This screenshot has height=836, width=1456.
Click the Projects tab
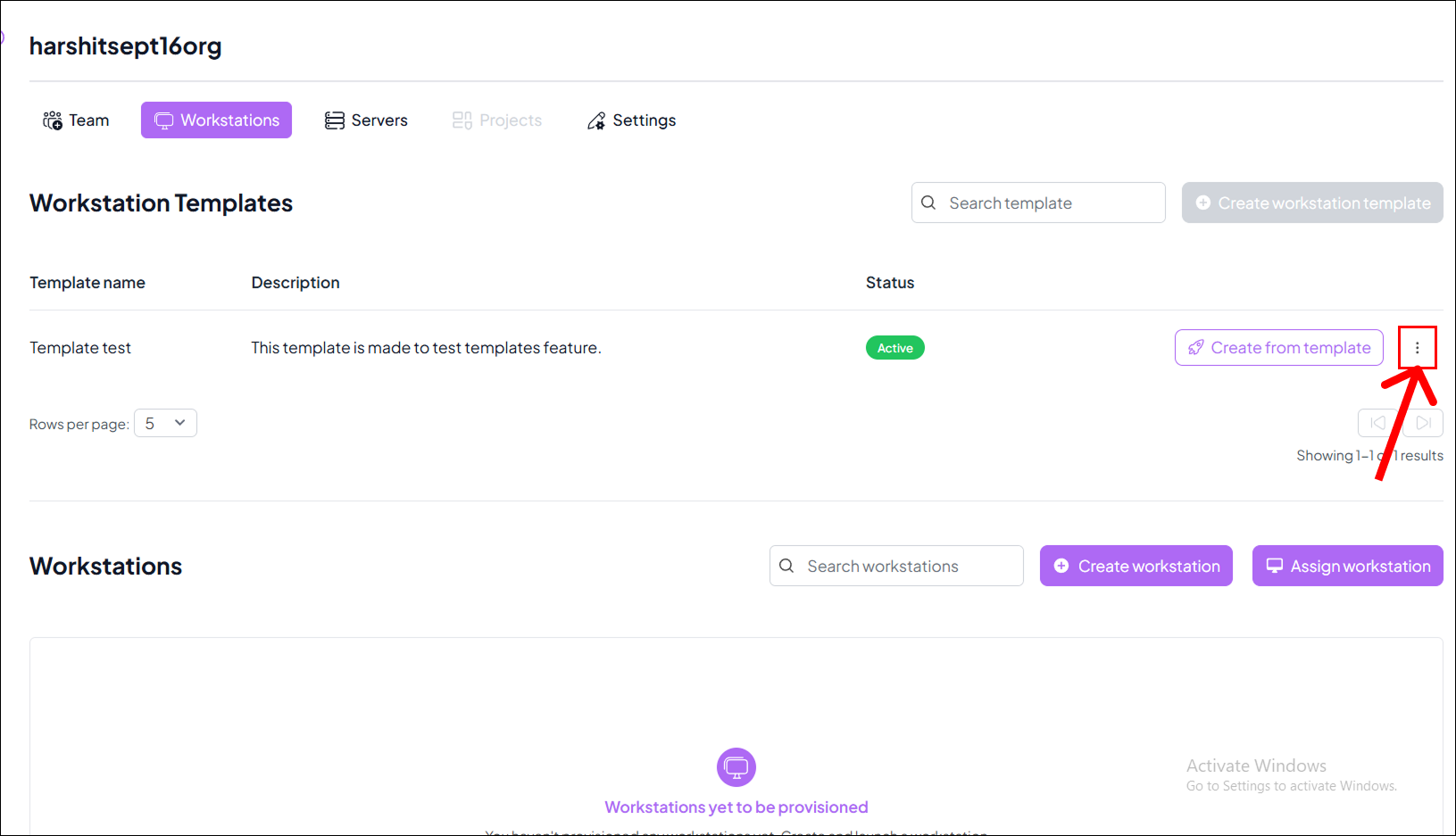pos(497,120)
